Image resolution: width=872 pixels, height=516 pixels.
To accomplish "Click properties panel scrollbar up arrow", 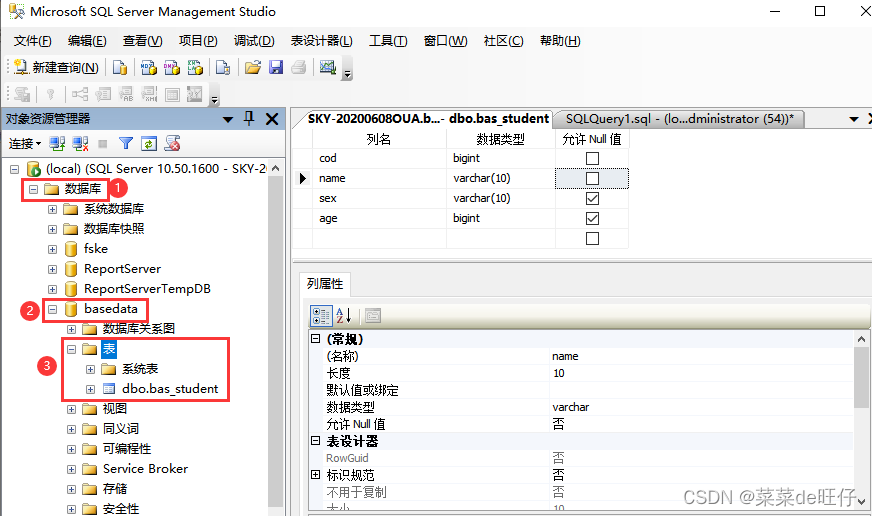I will [861, 339].
